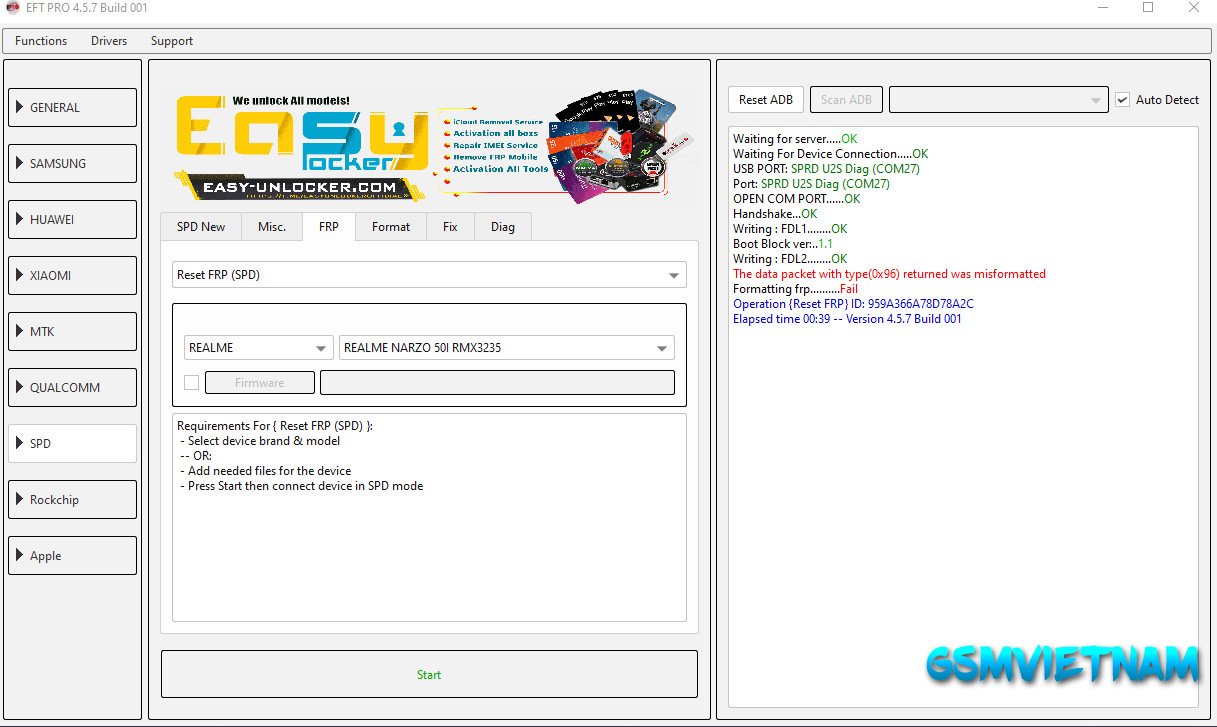Select the FRP tab

pyautogui.click(x=329, y=226)
